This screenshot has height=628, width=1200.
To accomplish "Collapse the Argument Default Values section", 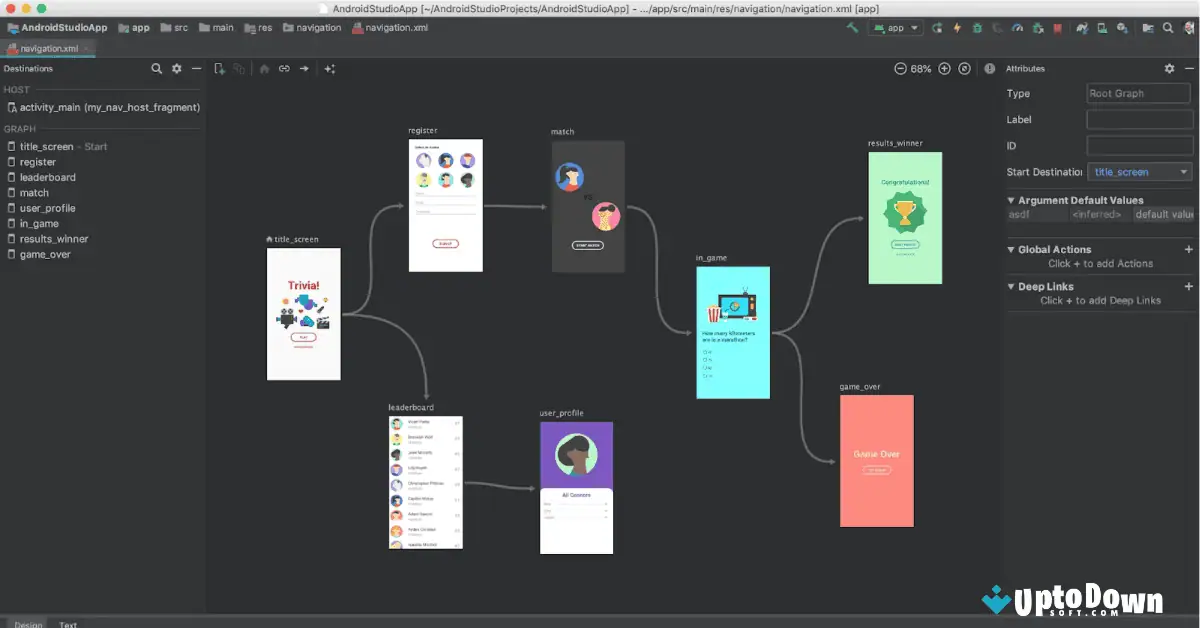I will [1013, 199].
